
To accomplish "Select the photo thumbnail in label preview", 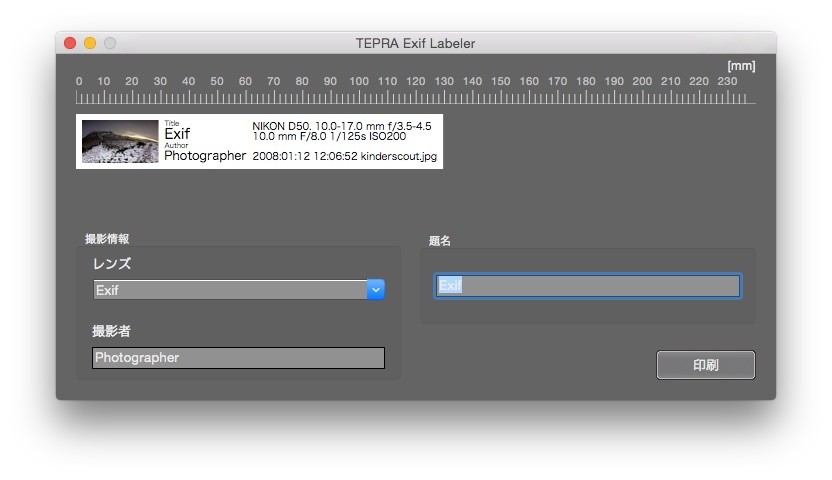I will point(120,142).
